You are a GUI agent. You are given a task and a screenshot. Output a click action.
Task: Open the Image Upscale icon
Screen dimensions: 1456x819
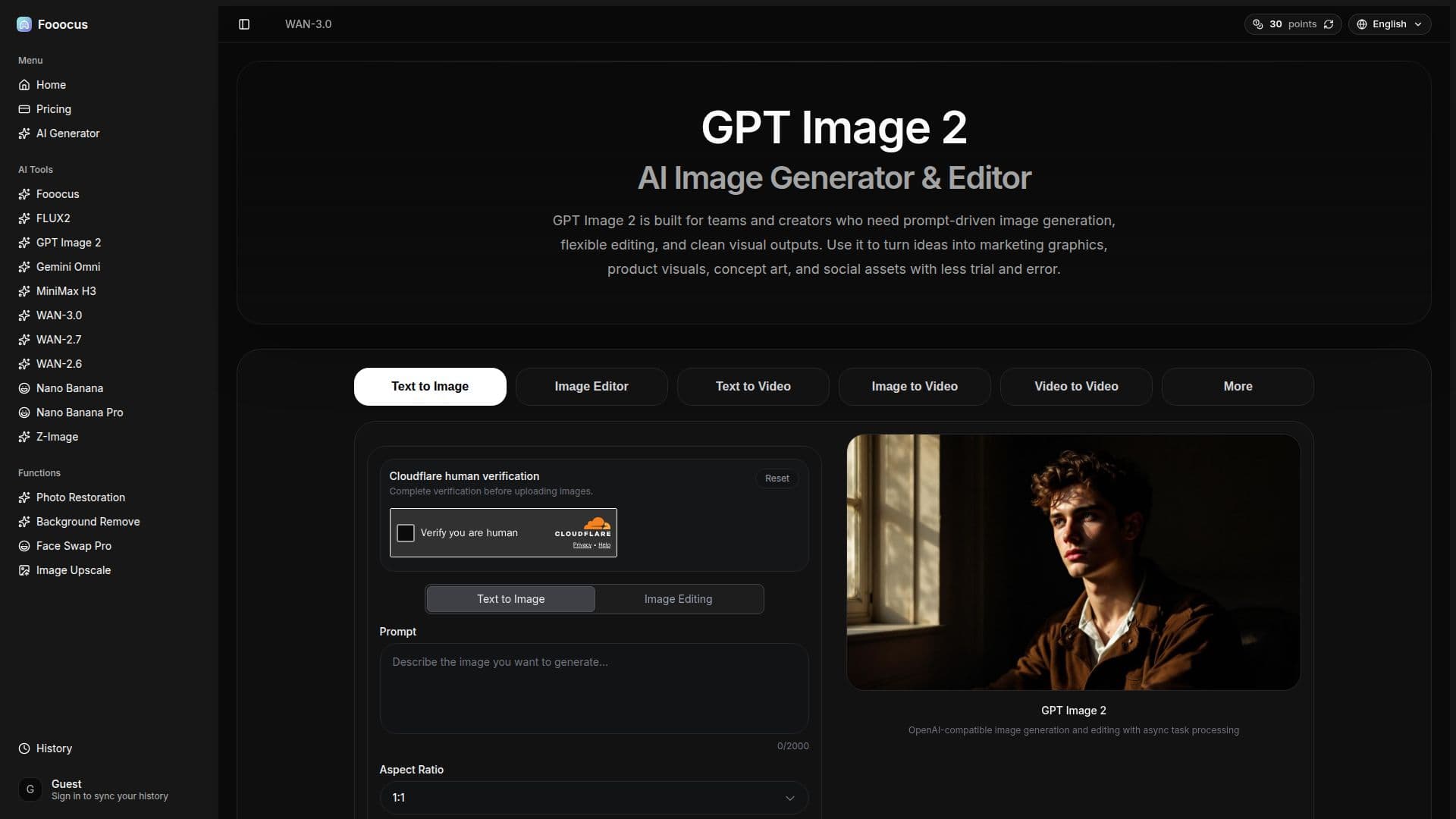24,570
